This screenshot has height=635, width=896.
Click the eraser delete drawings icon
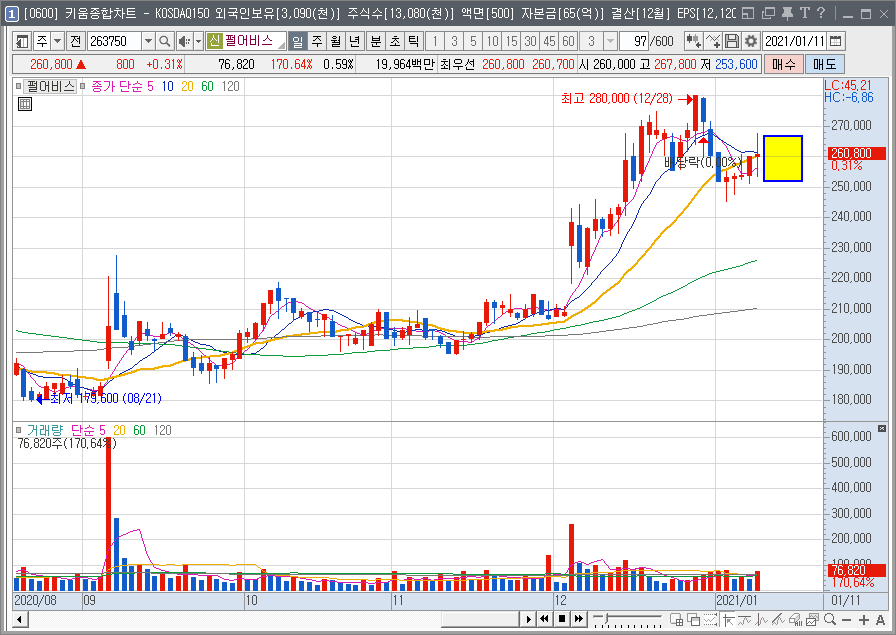pos(795,620)
